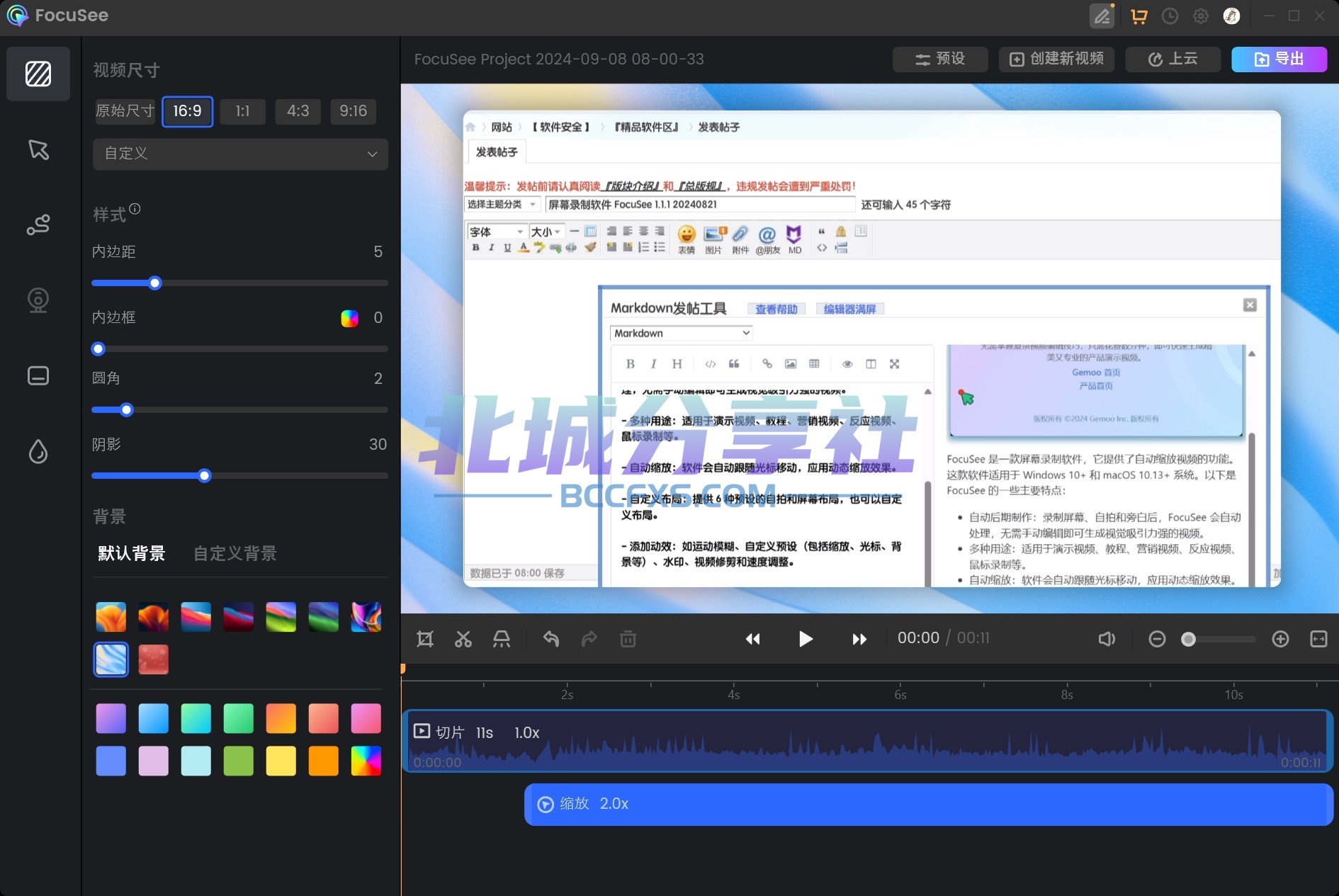Expand the 自定义 size dropdown
This screenshot has width=1339, height=896.
[240, 154]
